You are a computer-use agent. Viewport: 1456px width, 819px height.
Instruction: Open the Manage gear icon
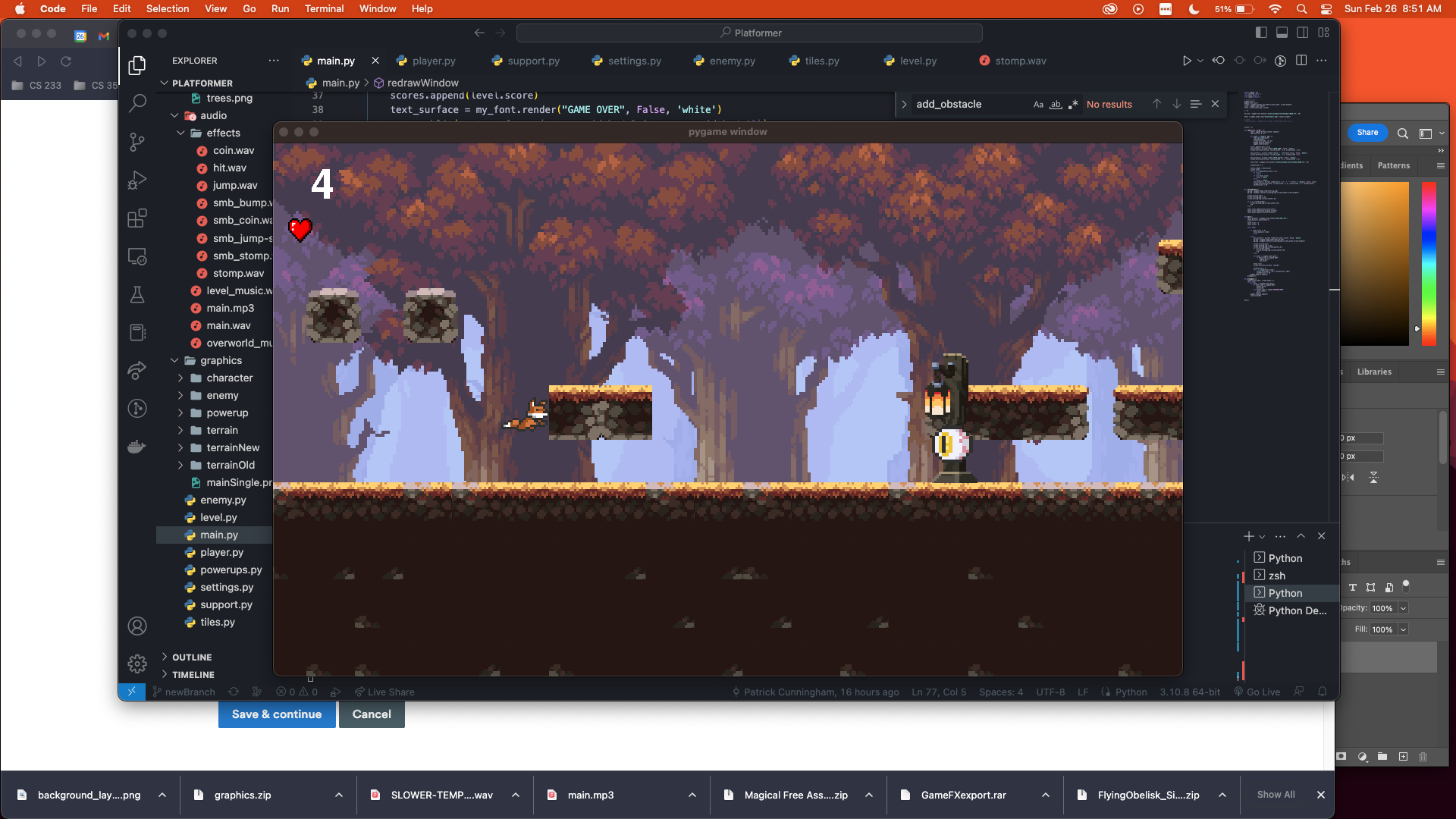(137, 664)
